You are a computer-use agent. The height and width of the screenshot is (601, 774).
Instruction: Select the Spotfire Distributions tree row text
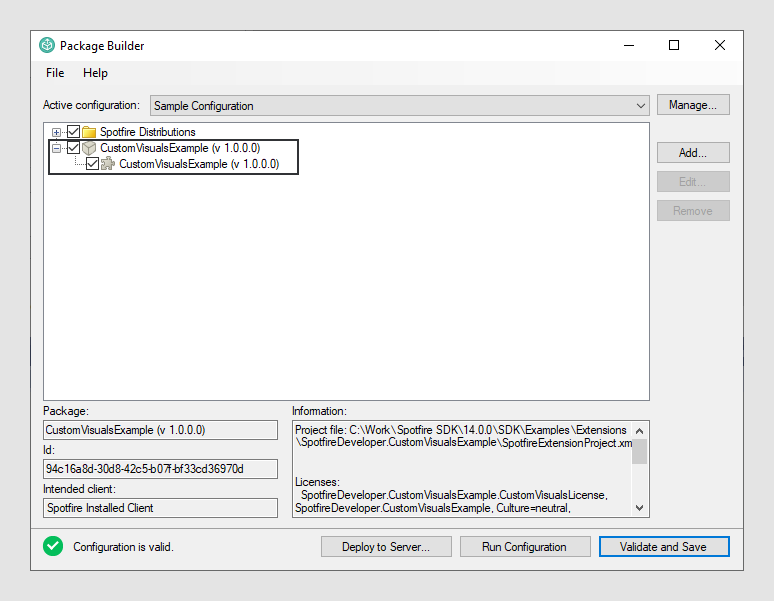(x=148, y=132)
